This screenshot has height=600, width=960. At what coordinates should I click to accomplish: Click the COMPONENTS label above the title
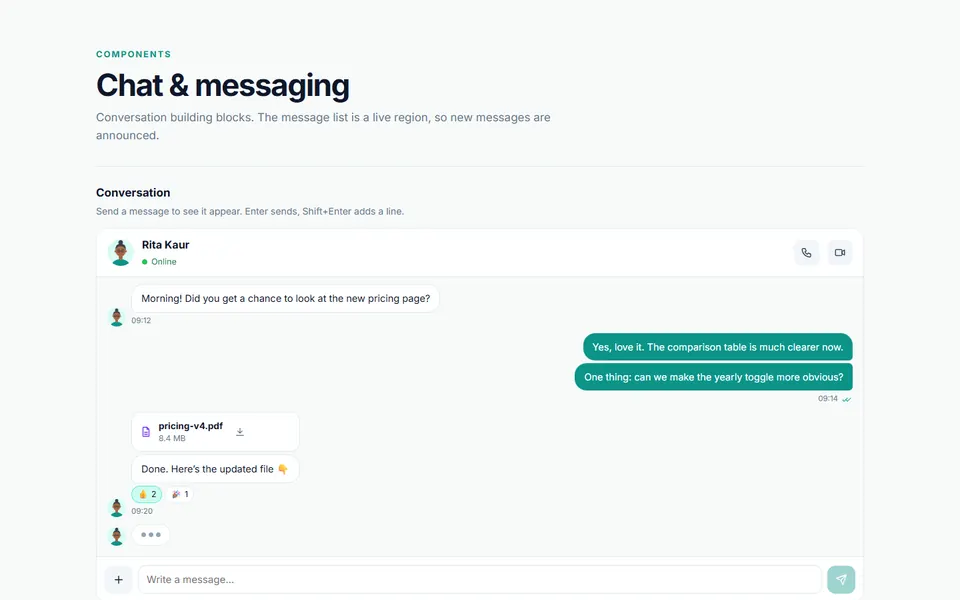[133, 54]
